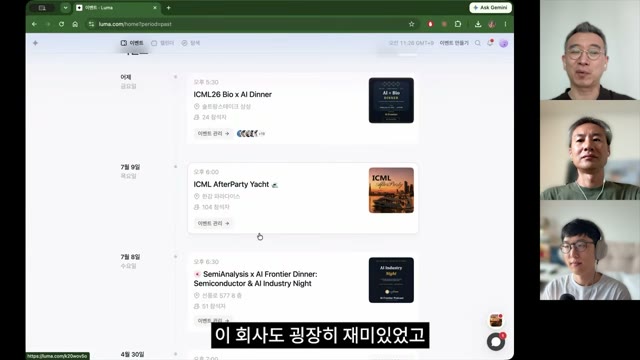Click 이벤트 관리 for ICML26 Bio x AI Dinner

pos(213,133)
